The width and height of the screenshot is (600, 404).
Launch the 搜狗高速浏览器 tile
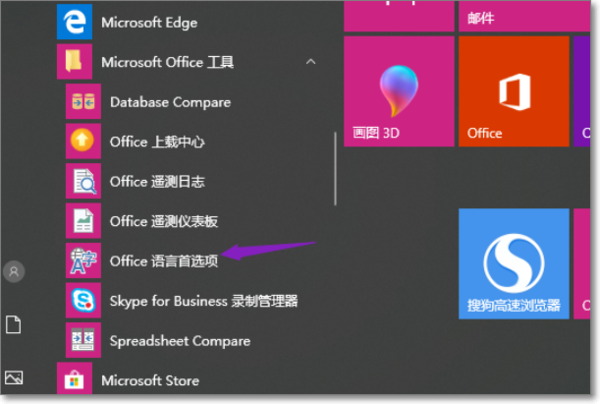click(513, 264)
